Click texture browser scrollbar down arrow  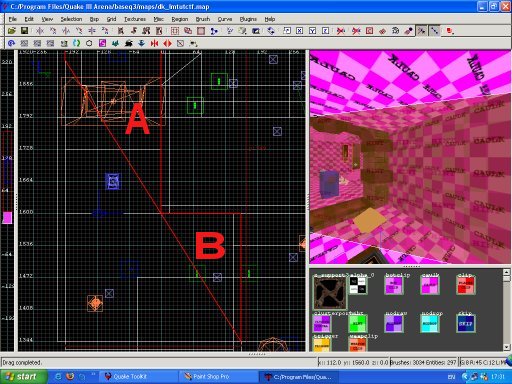tap(506, 347)
